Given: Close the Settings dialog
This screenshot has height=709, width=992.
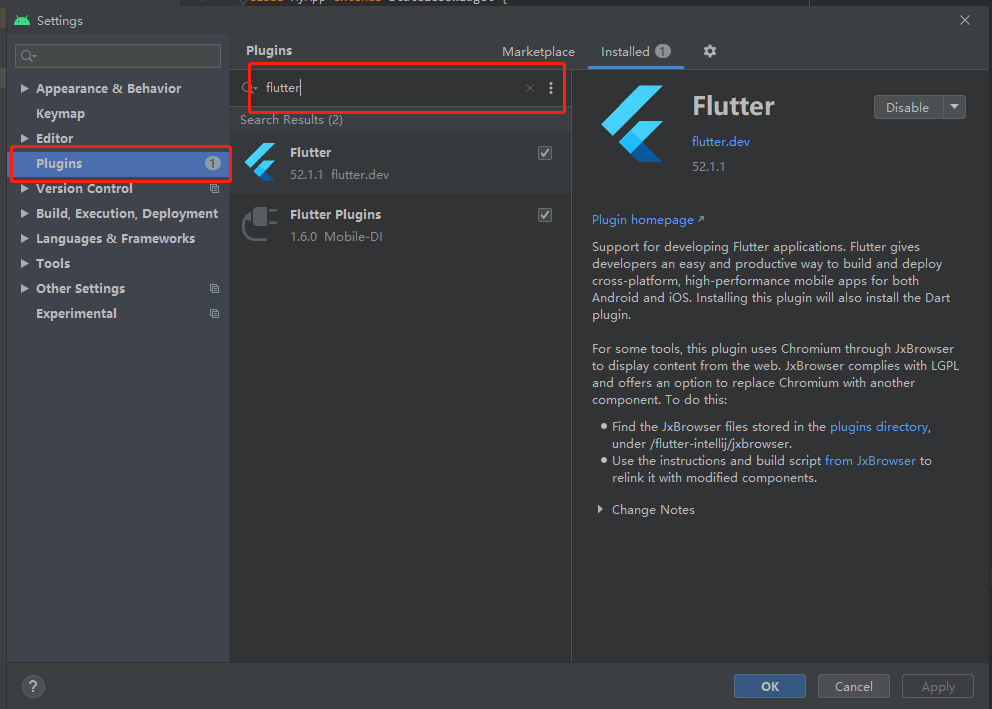Looking at the screenshot, I should 965,20.
